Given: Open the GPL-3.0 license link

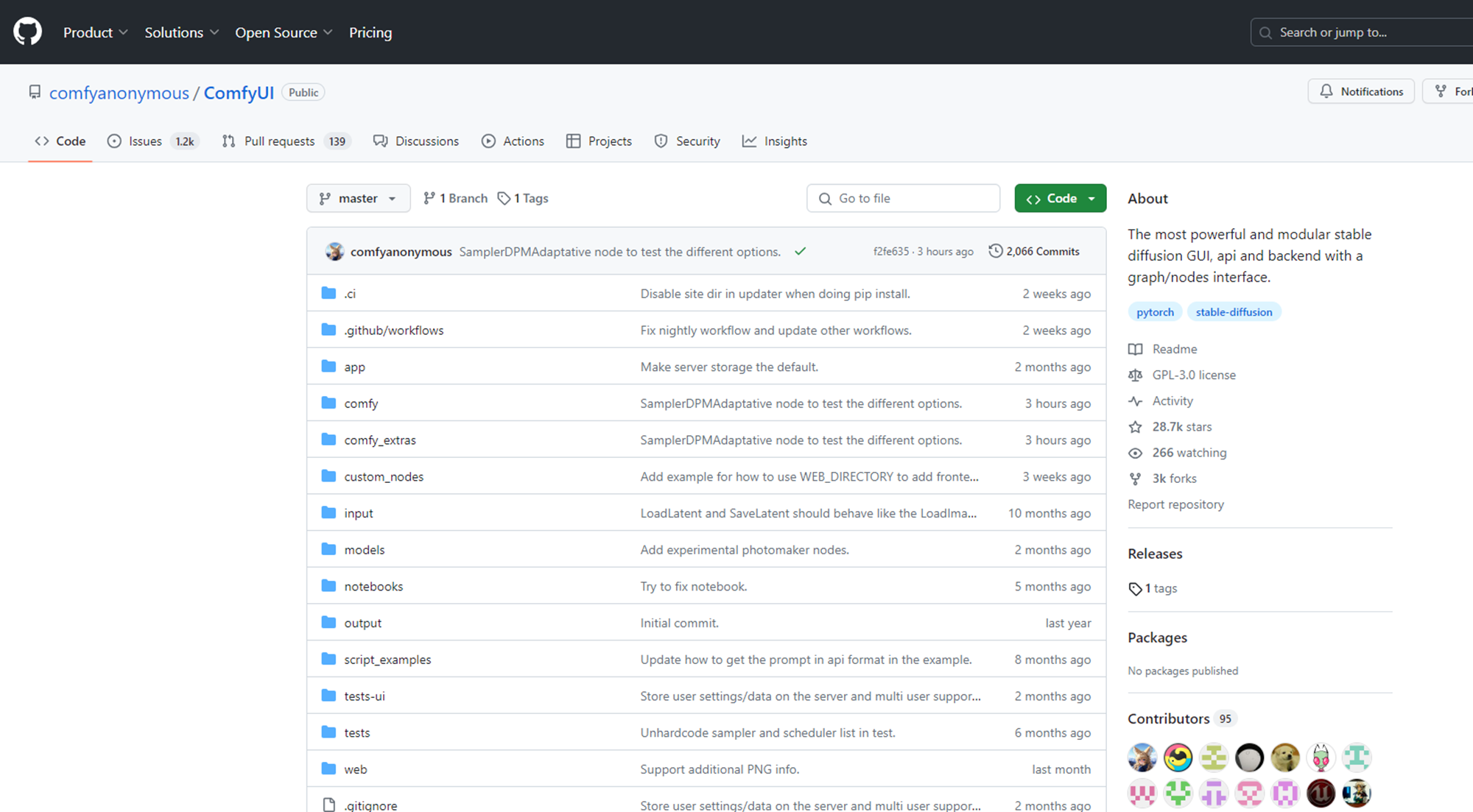Looking at the screenshot, I should (1194, 375).
